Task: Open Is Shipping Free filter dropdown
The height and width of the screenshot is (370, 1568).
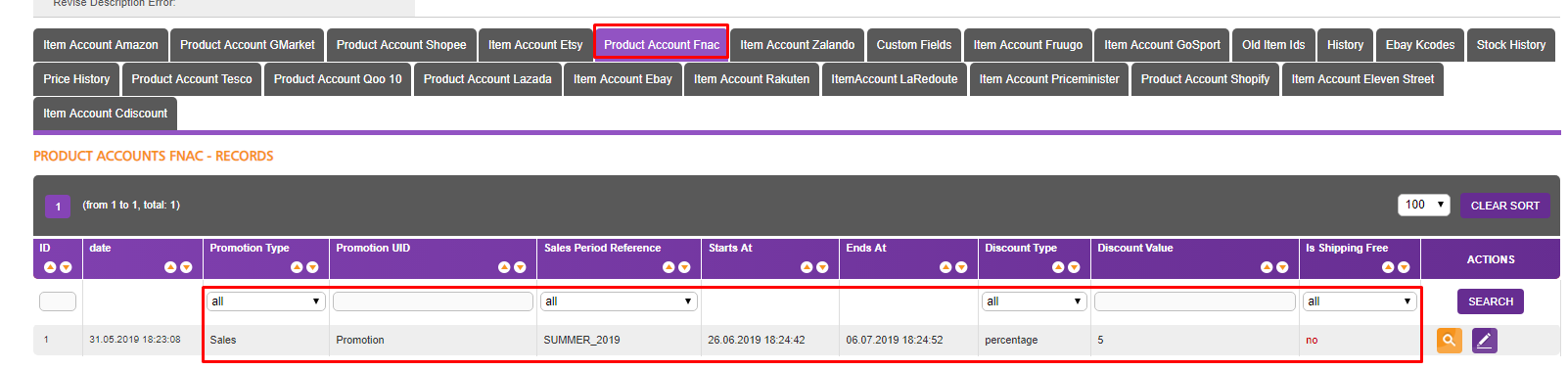Action: pos(1359,301)
